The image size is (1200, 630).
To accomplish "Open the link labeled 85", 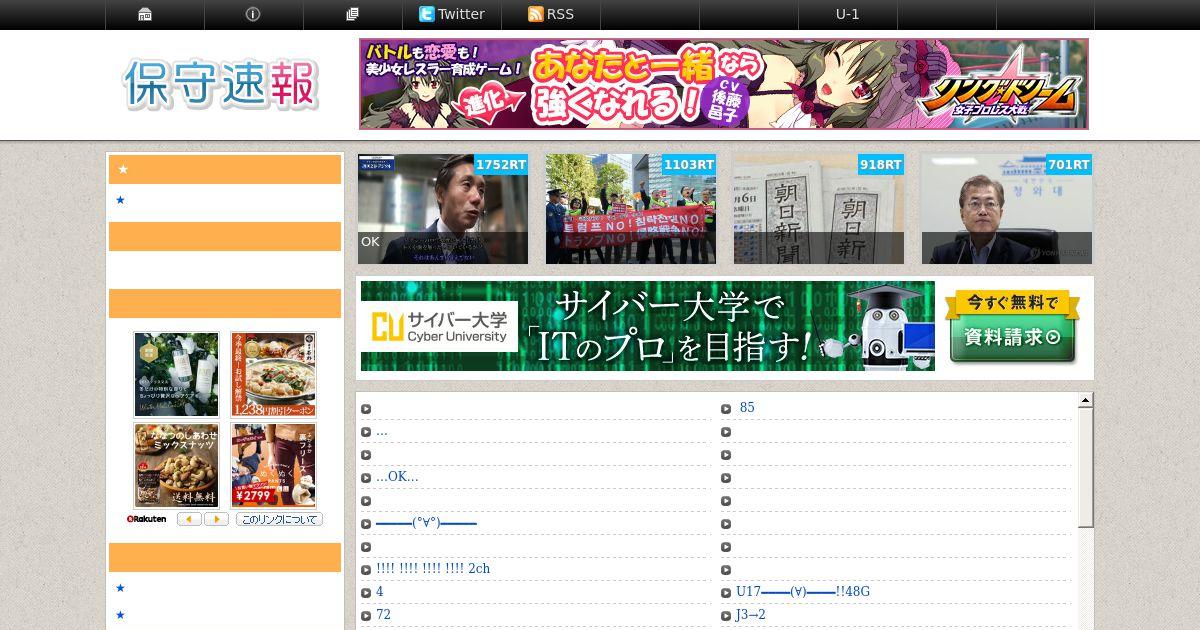I will tap(747, 407).
